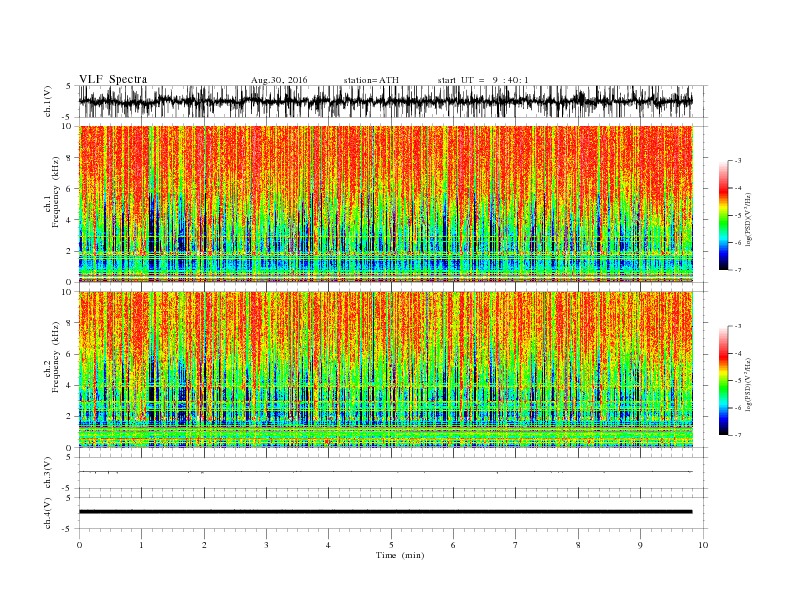
Task: Click the 'ch.4(V)' axis label
Action: click(48, 513)
